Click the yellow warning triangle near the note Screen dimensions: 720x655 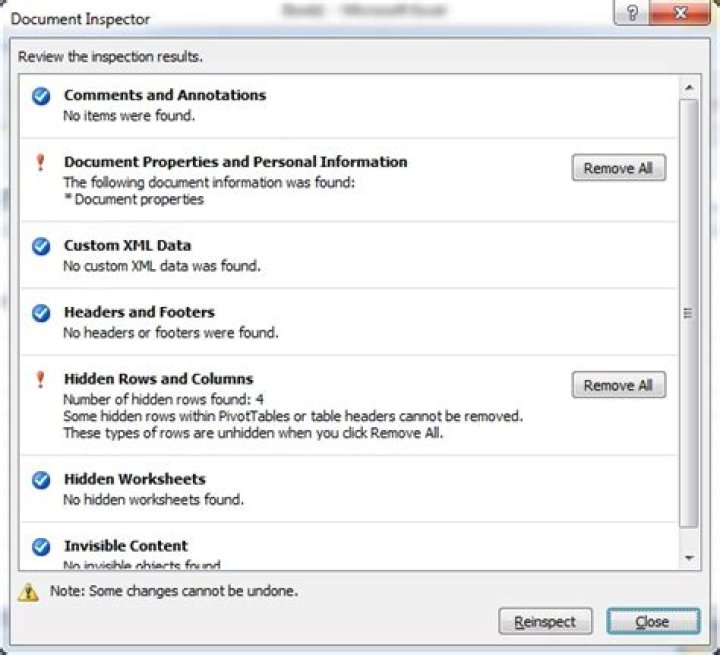(x=28, y=592)
